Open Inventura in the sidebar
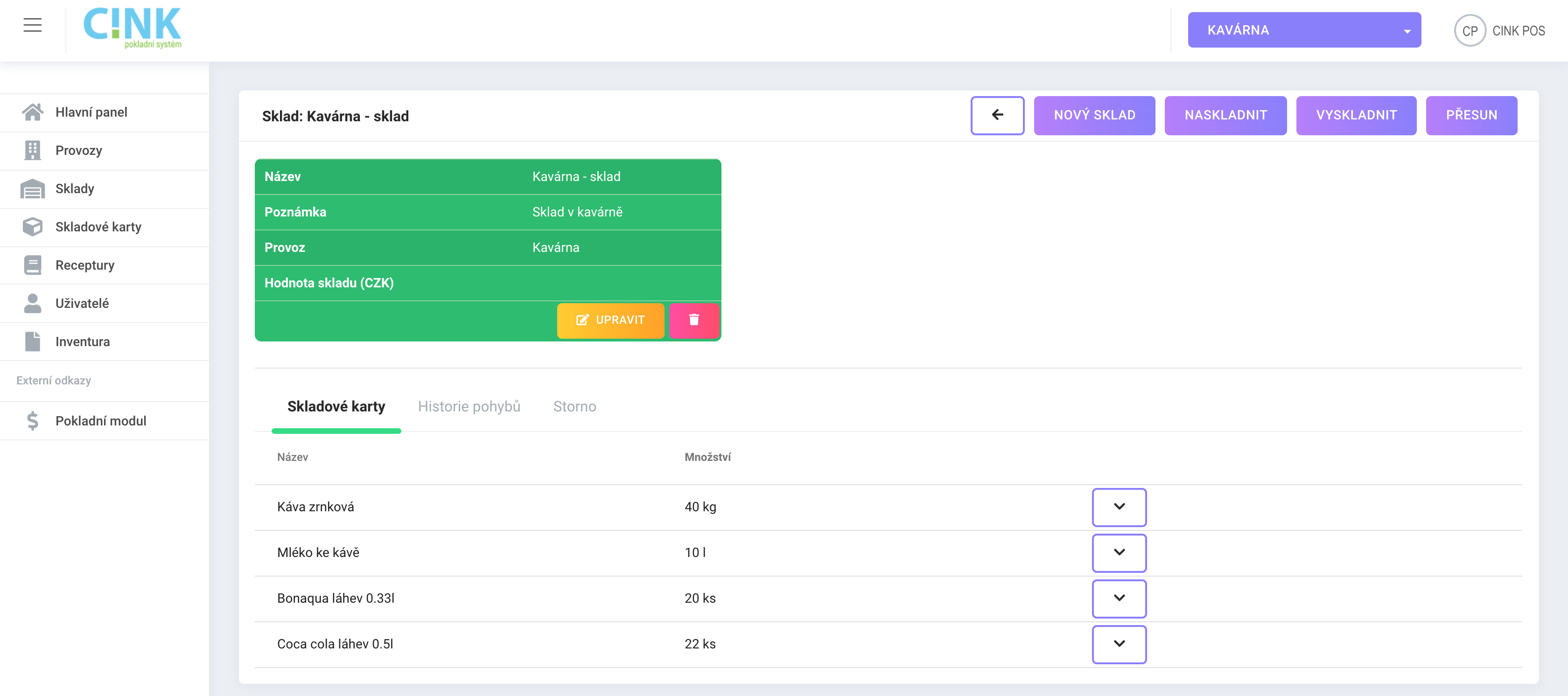 105,341
